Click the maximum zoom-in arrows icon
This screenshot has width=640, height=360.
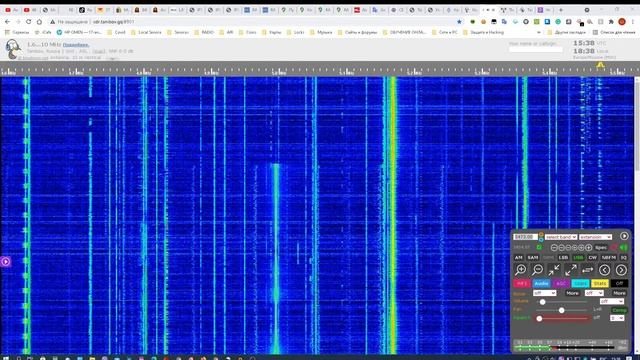(x=554, y=270)
